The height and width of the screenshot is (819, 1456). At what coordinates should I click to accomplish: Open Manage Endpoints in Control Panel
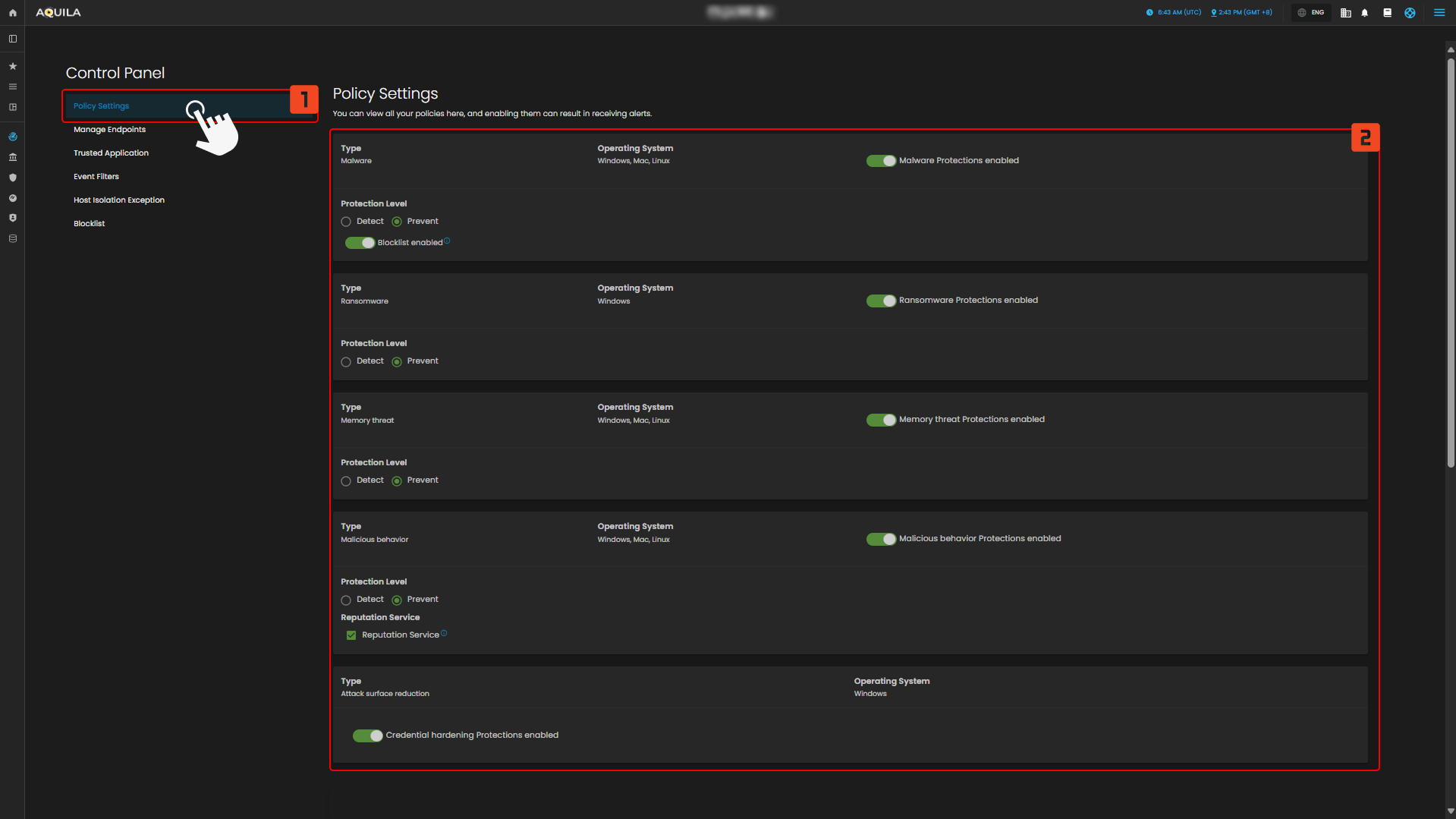coord(109,130)
